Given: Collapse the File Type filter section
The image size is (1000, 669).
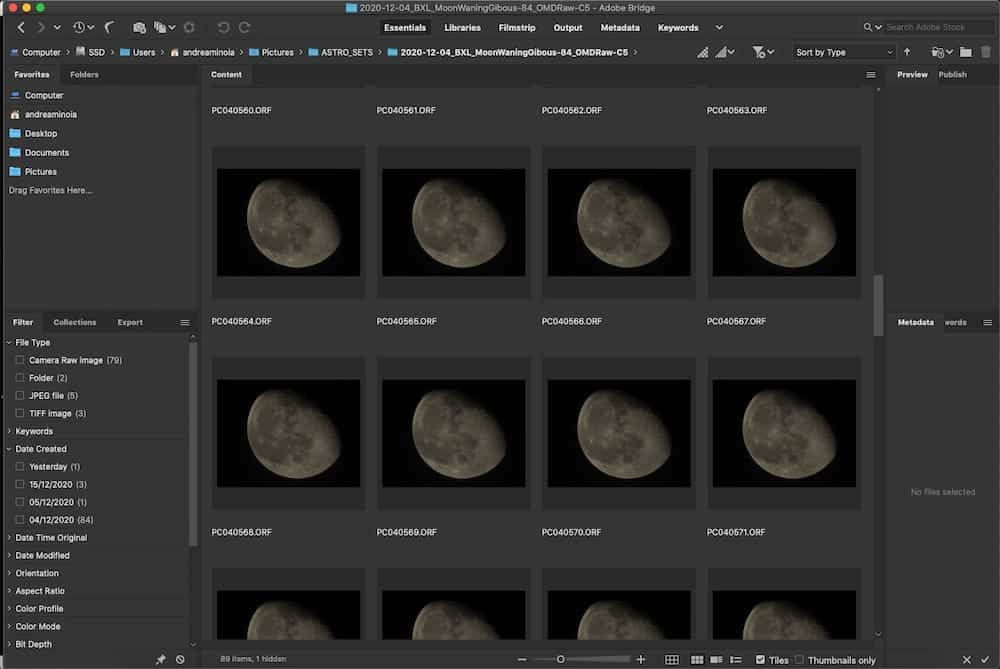Looking at the screenshot, I should pos(9,342).
